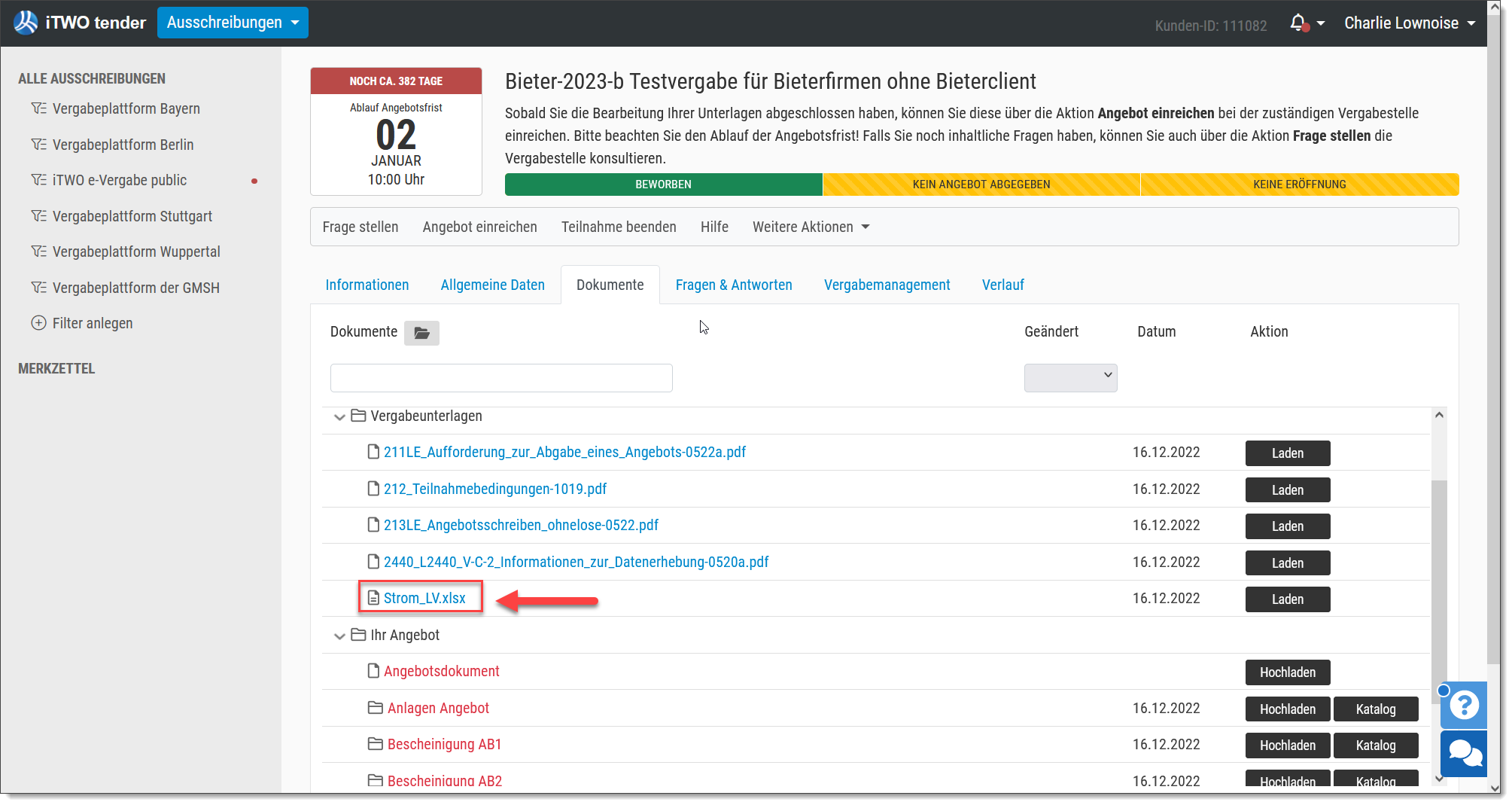The height and width of the screenshot is (805, 1512).
Task: Collapse the Vergabeunterlagen folder
Action: coord(339,416)
